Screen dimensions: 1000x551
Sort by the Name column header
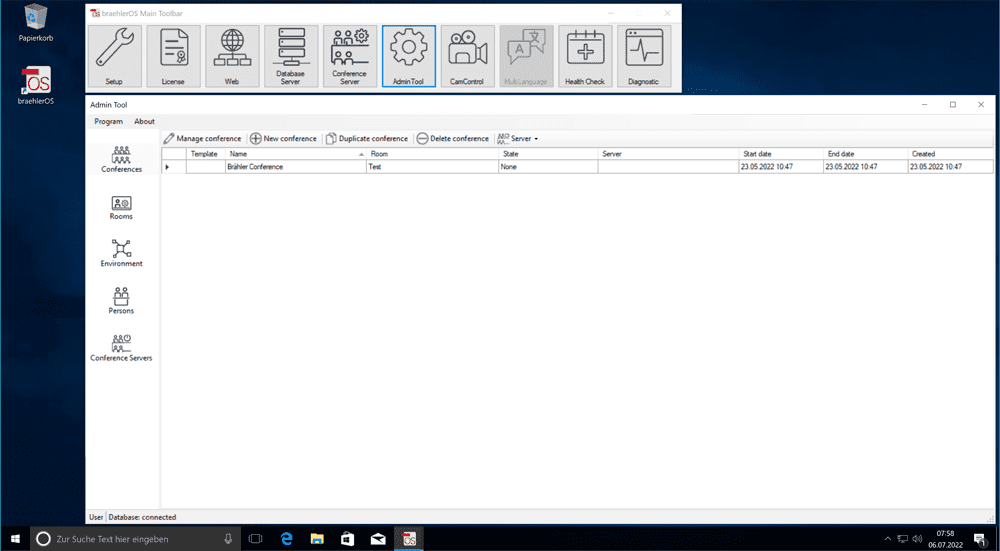295,154
